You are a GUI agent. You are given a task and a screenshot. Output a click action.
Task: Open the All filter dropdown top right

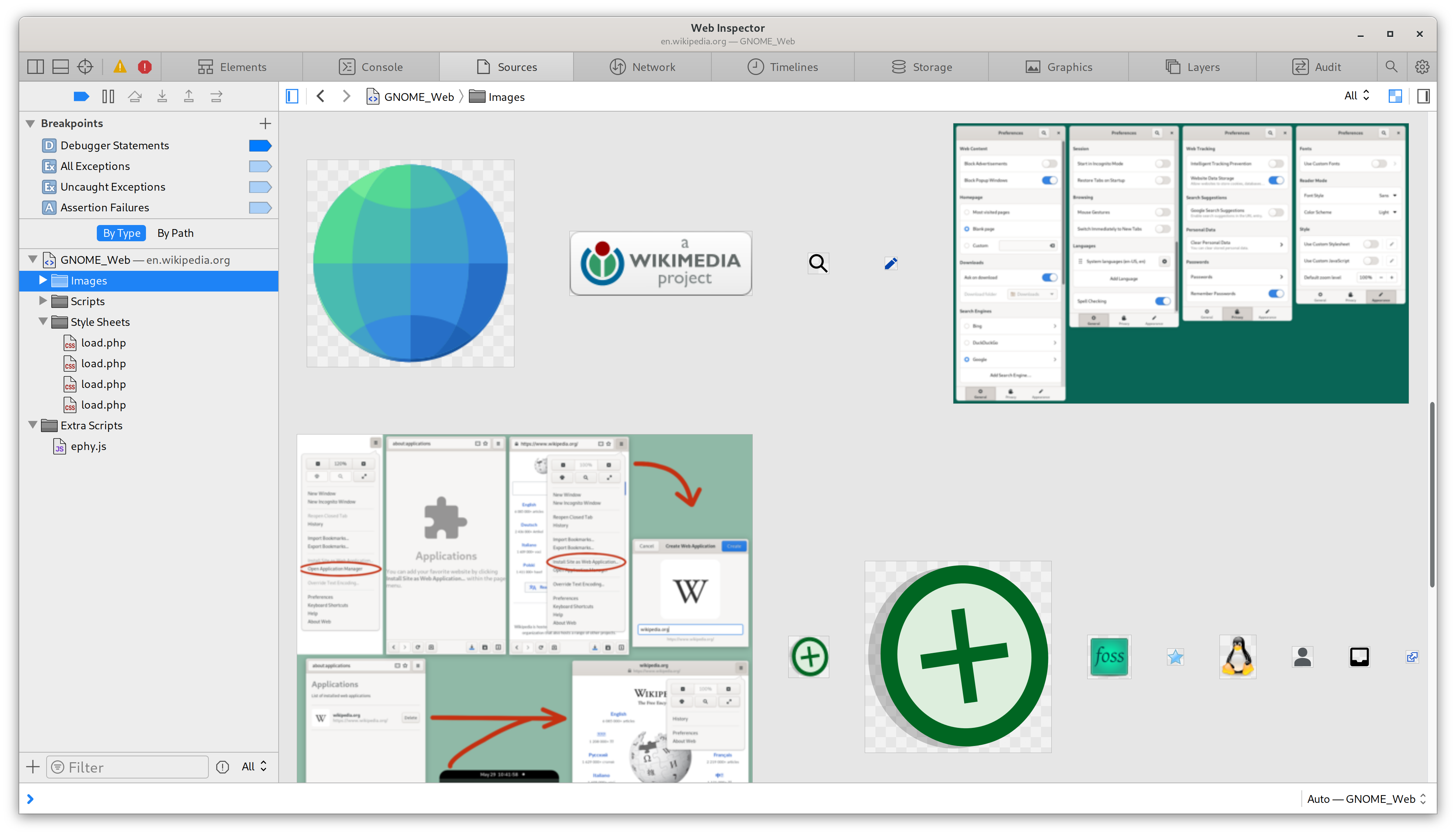(x=1357, y=96)
